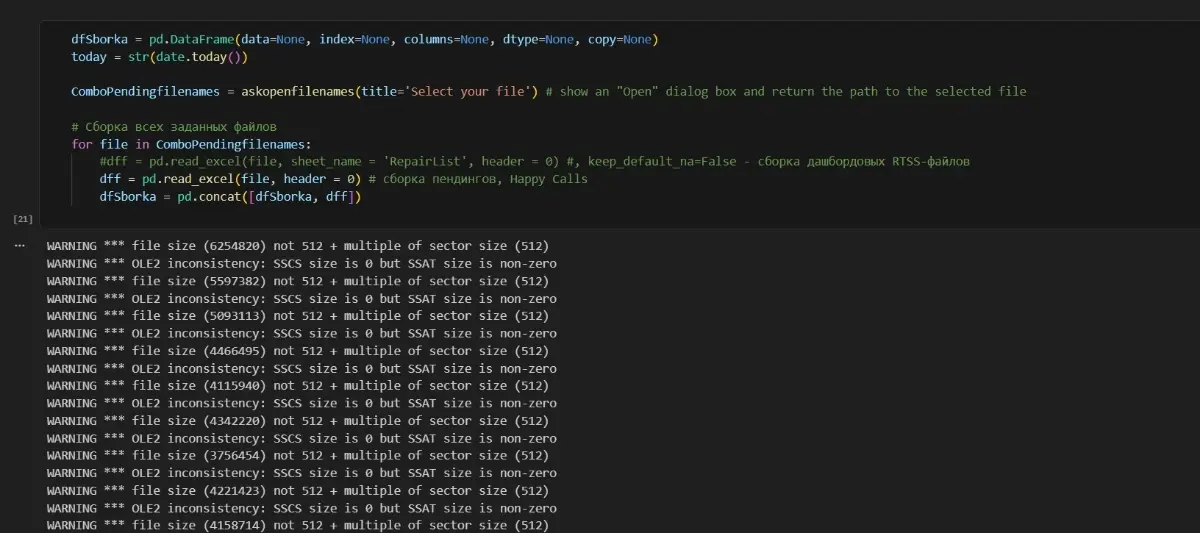Click the warning with file size 4115940
This screenshot has height=533, width=1200.
tap(297, 386)
